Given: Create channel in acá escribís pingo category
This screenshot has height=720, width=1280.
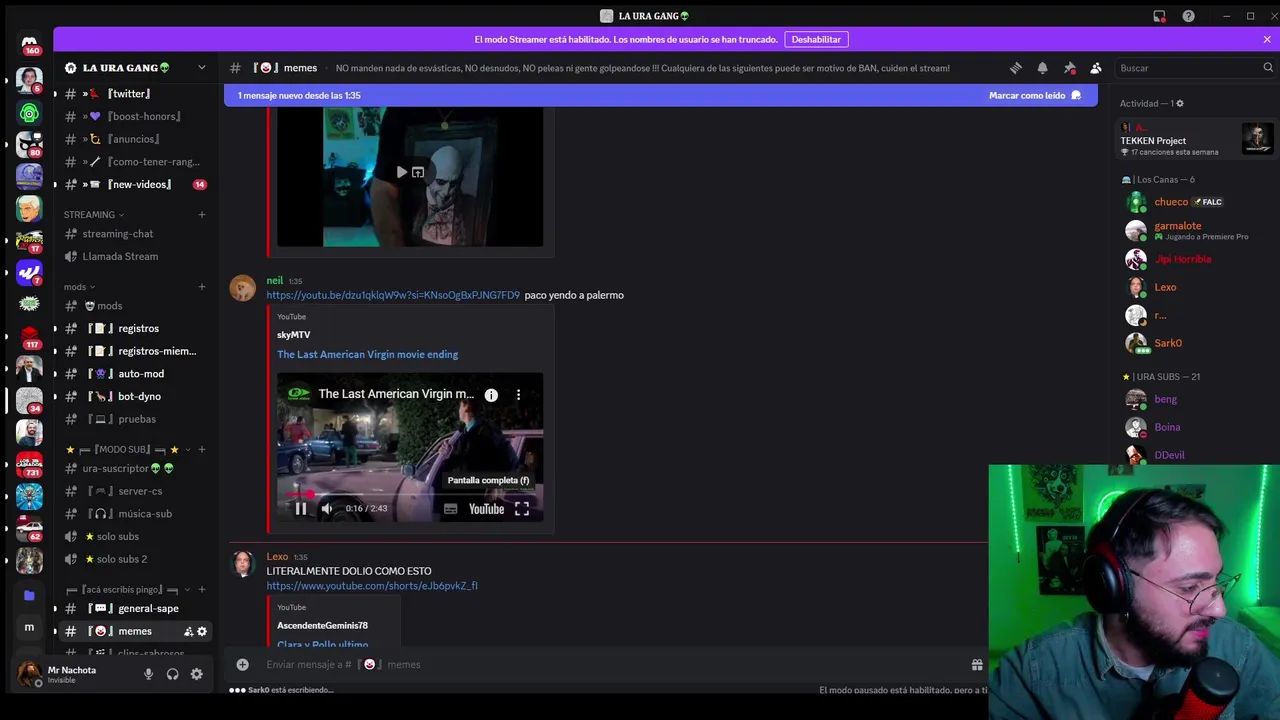Looking at the screenshot, I should pyautogui.click(x=201, y=590).
